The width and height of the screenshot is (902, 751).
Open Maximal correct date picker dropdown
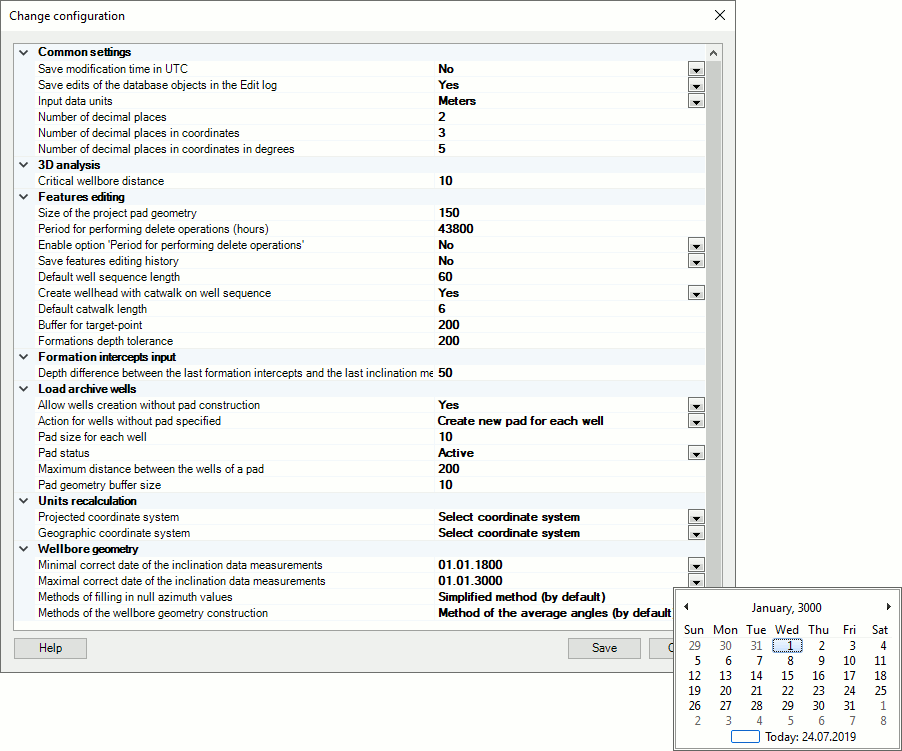click(696, 581)
